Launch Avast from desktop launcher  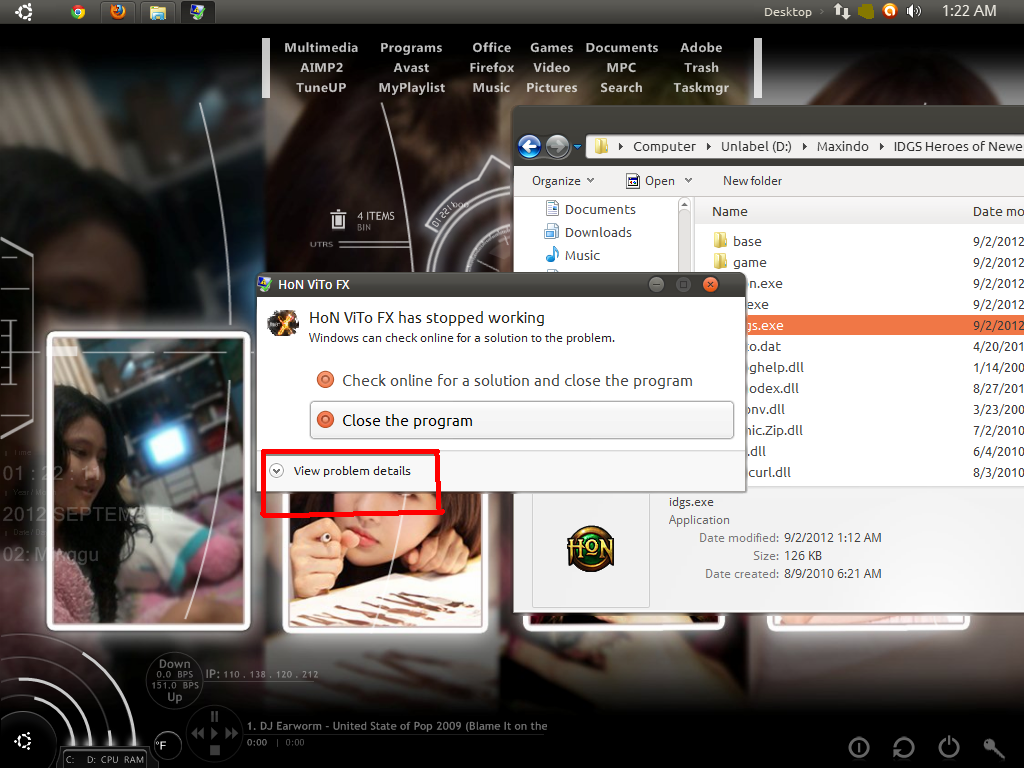tap(411, 68)
